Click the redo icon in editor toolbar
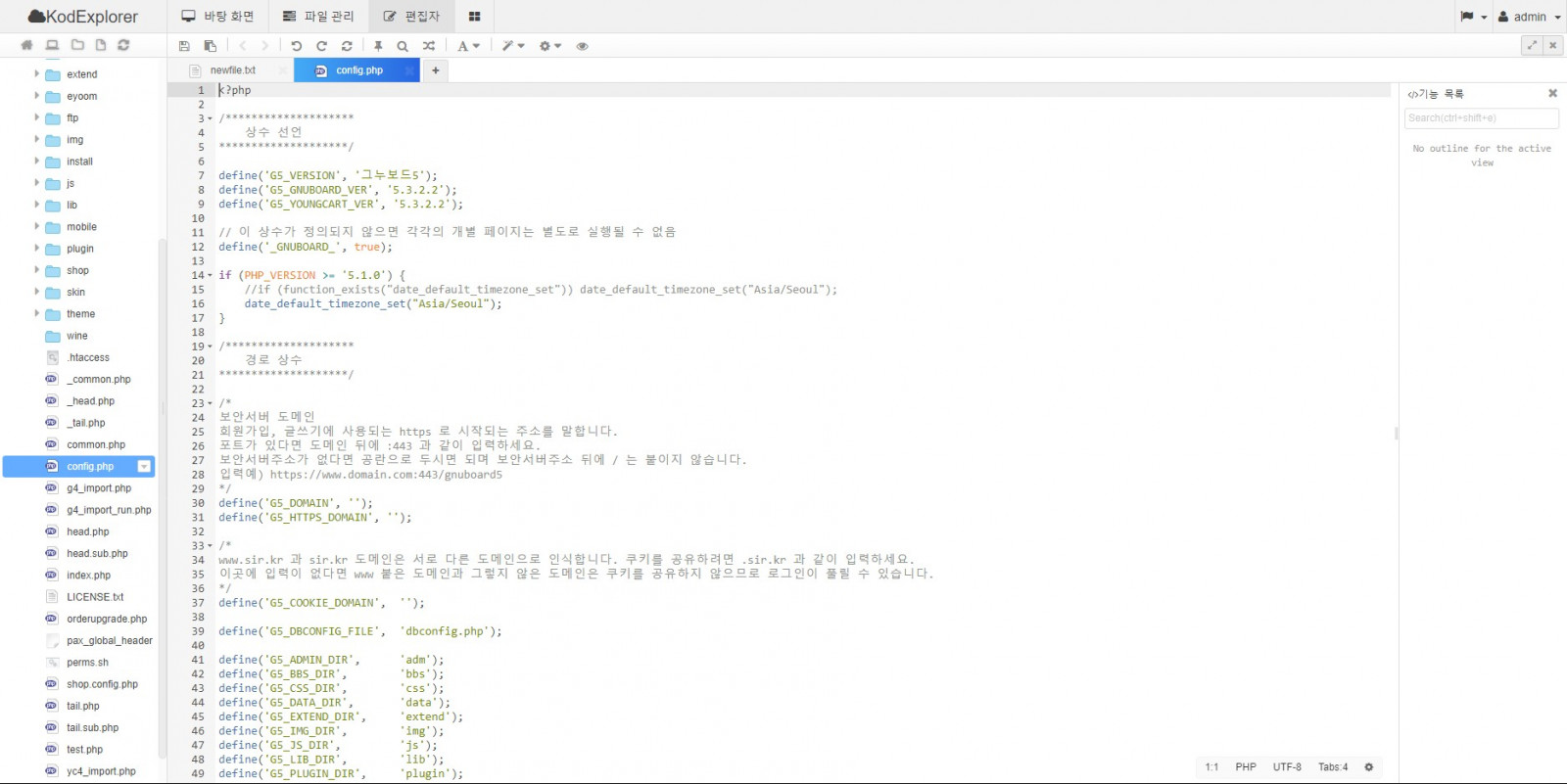 point(321,46)
